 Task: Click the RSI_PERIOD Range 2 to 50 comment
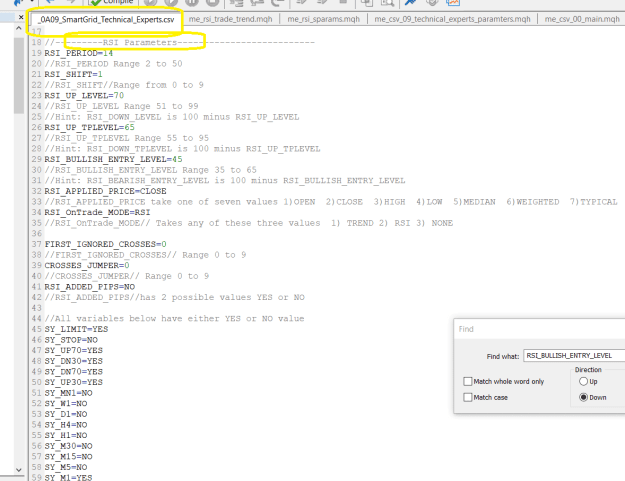[x=113, y=64]
